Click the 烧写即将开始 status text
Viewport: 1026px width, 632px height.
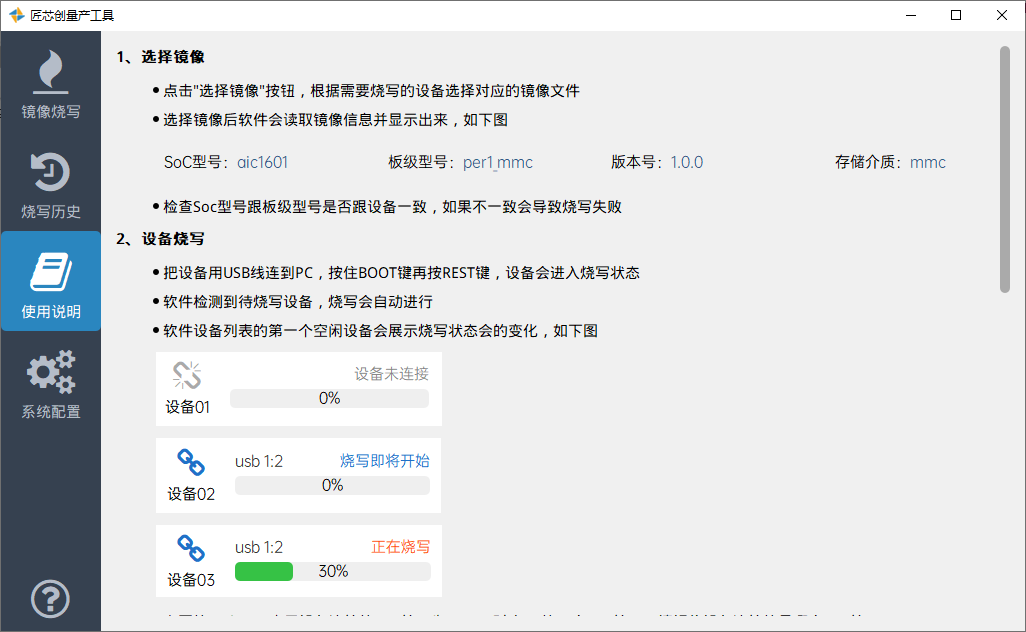[x=385, y=461]
